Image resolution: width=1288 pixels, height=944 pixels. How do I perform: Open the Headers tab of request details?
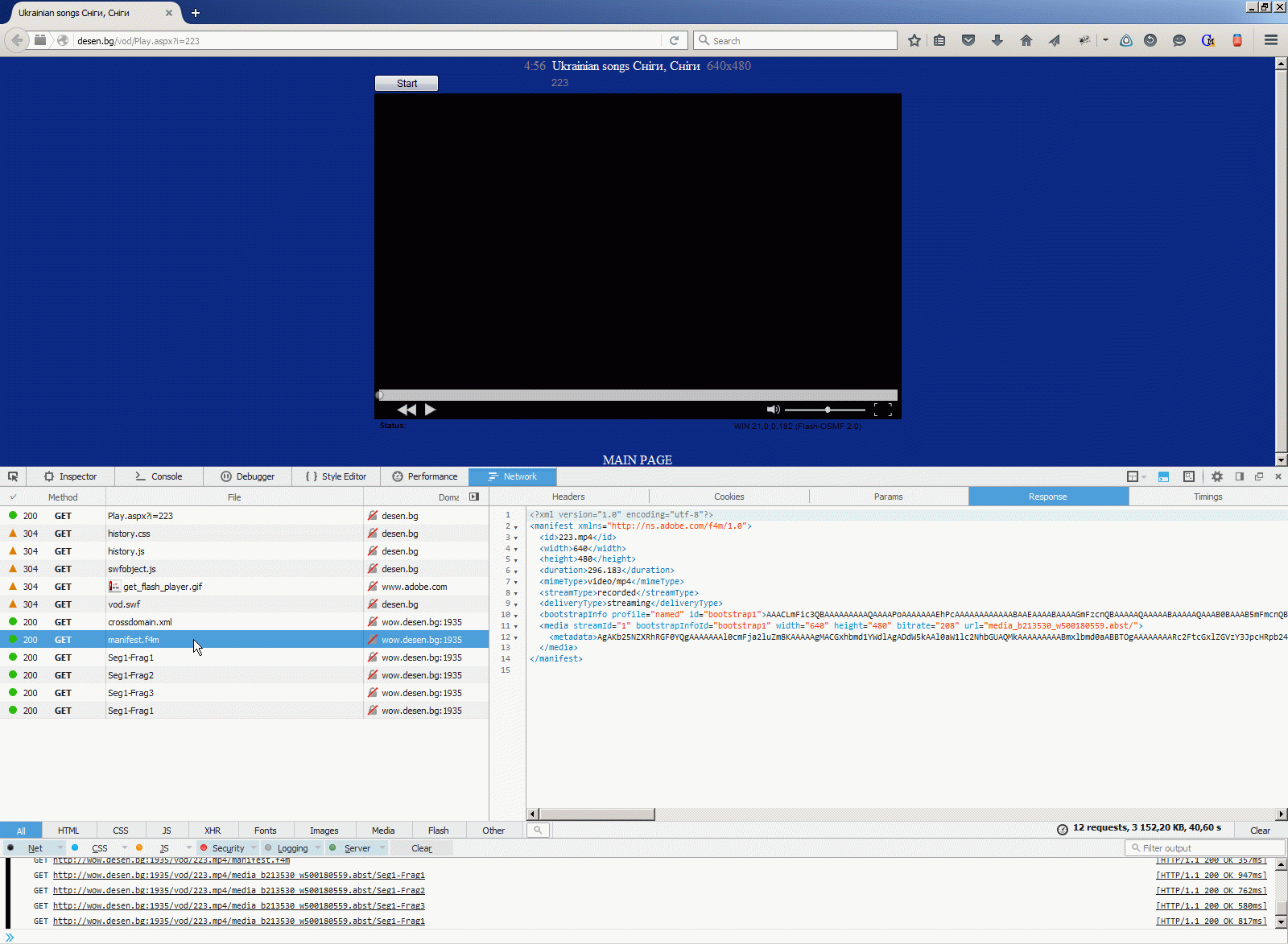568,497
